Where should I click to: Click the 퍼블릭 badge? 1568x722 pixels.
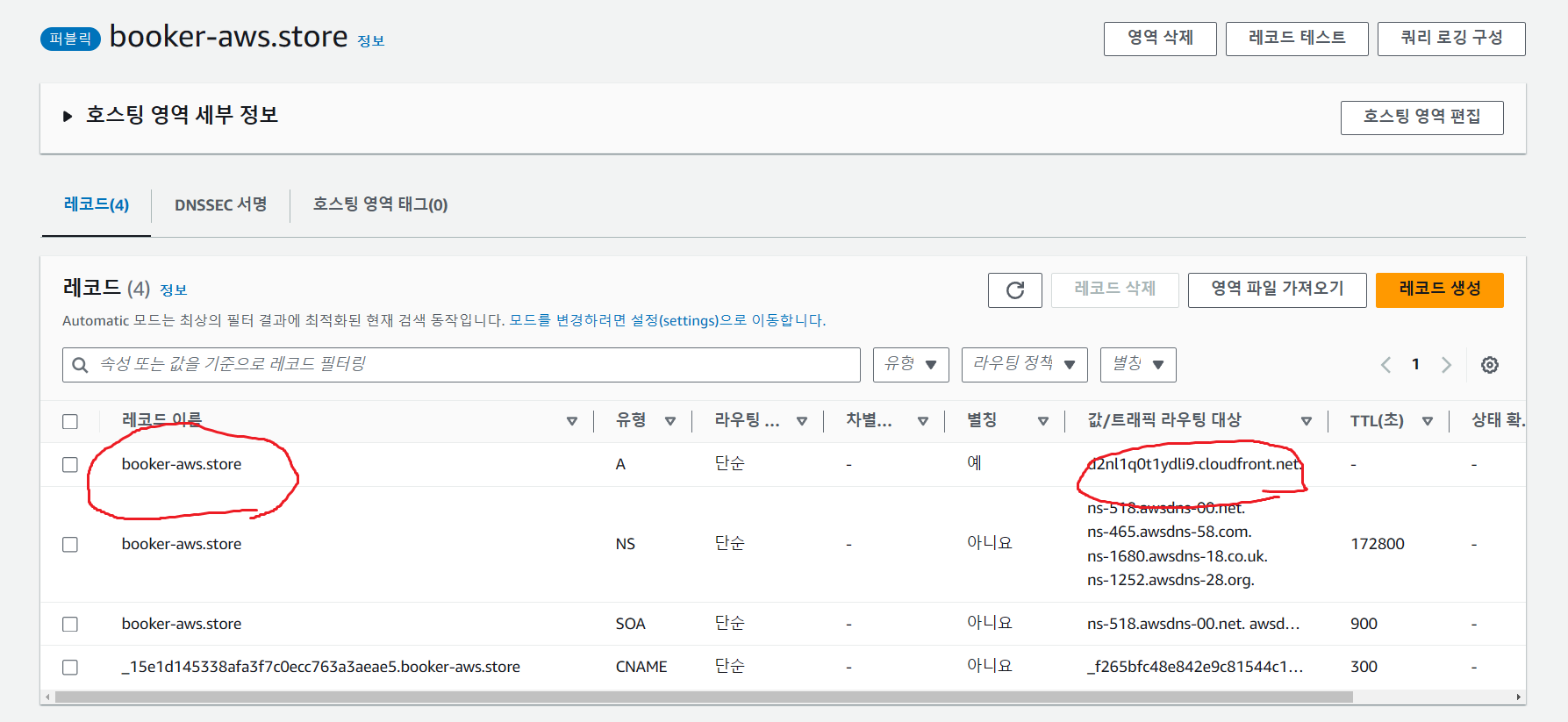(70, 39)
